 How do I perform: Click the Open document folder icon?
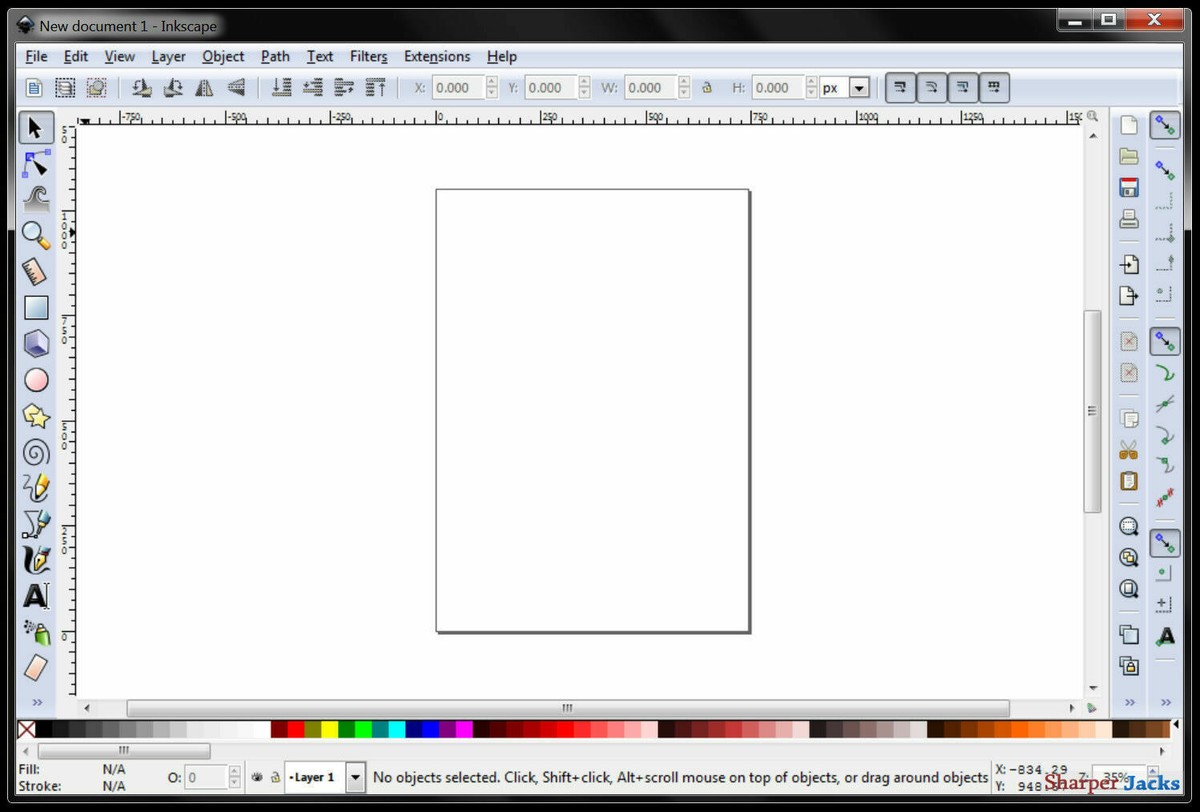click(1129, 157)
